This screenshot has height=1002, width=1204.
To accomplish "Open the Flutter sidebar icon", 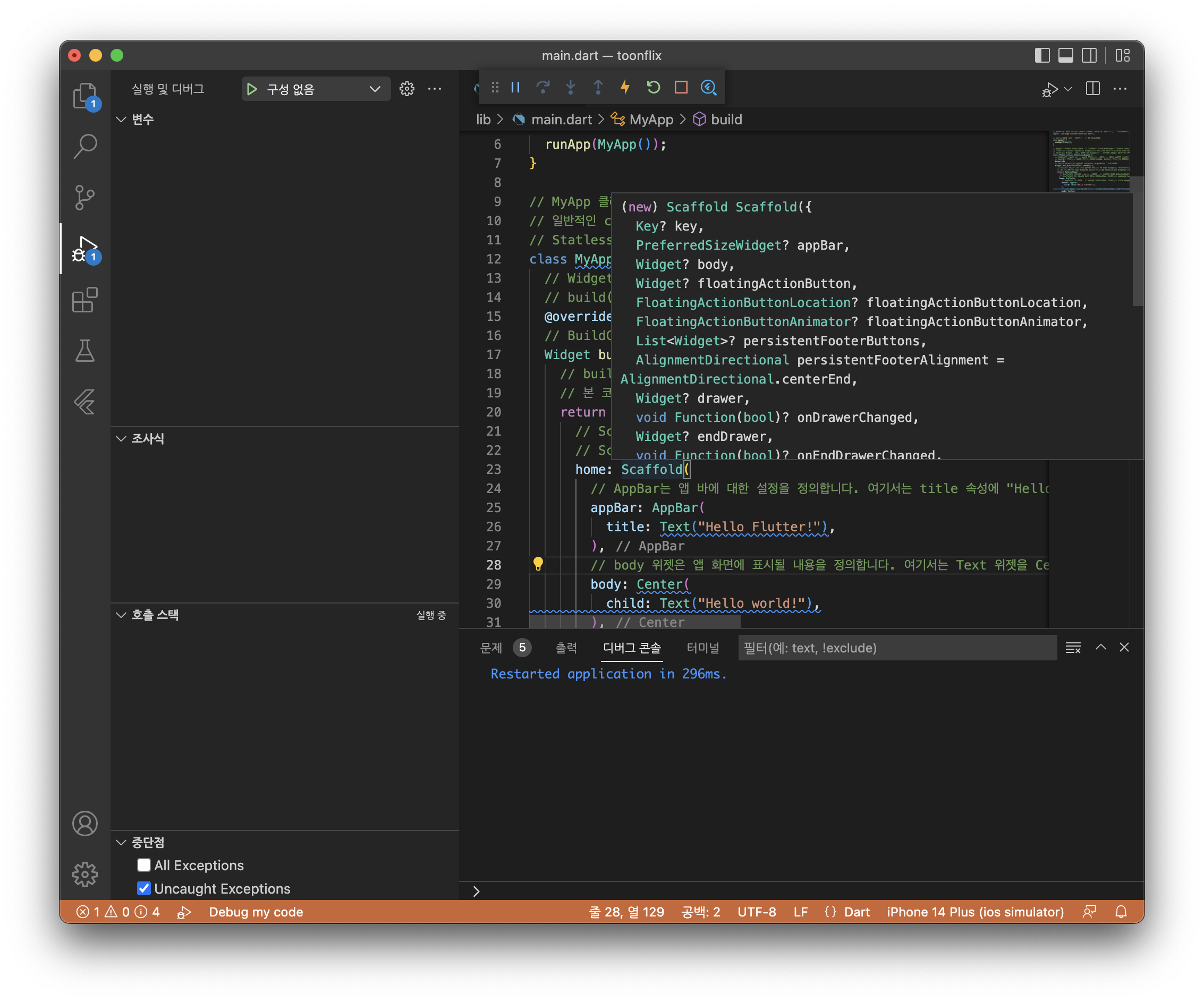I will (85, 402).
